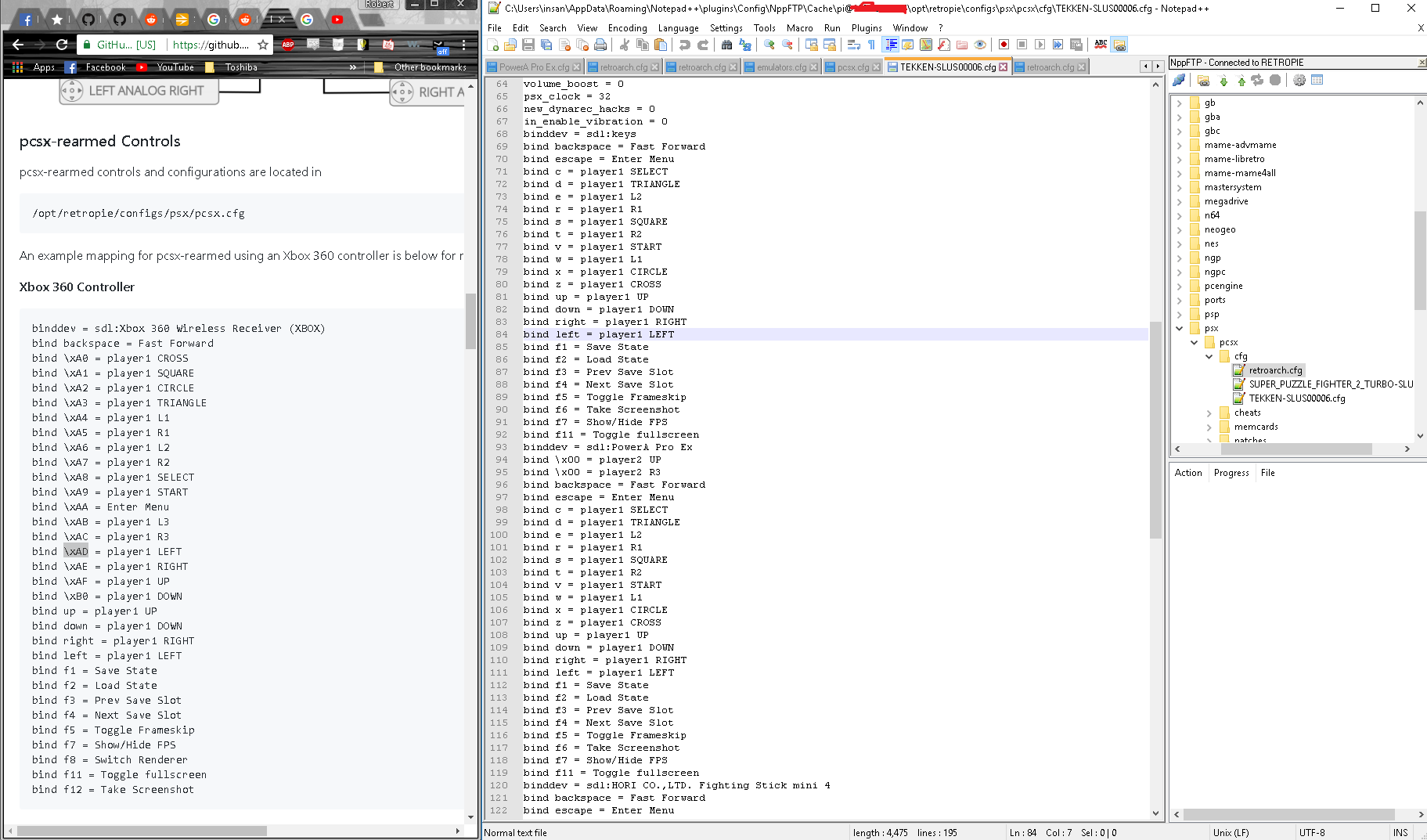Open the Facebook bookmark

coord(95,67)
